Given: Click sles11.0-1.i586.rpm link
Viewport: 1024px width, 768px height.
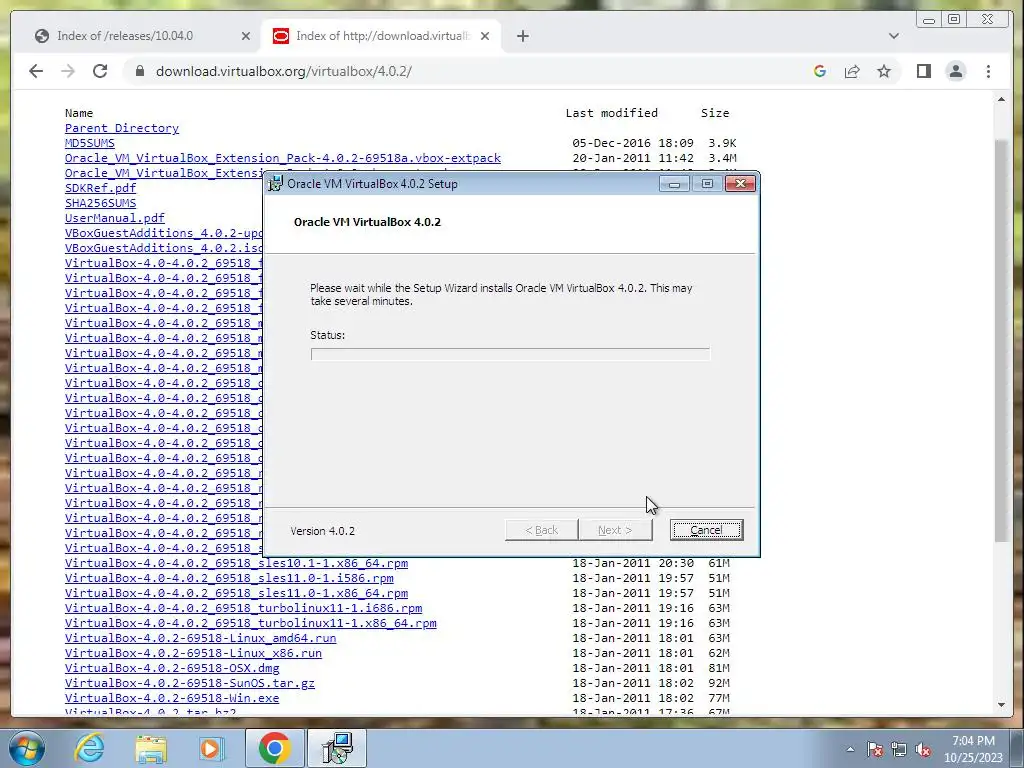Looking at the screenshot, I should pyautogui.click(x=229, y=578).
